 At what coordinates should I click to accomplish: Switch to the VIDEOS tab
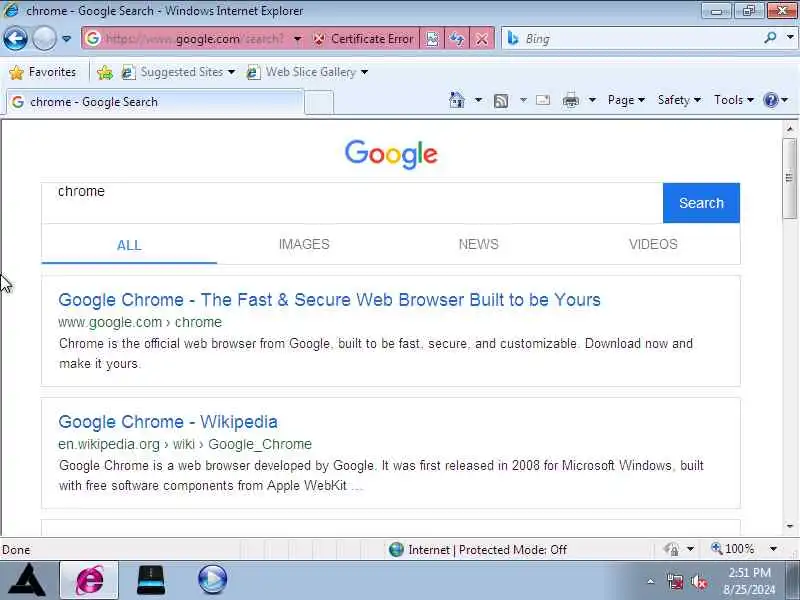tap(653, 244)
